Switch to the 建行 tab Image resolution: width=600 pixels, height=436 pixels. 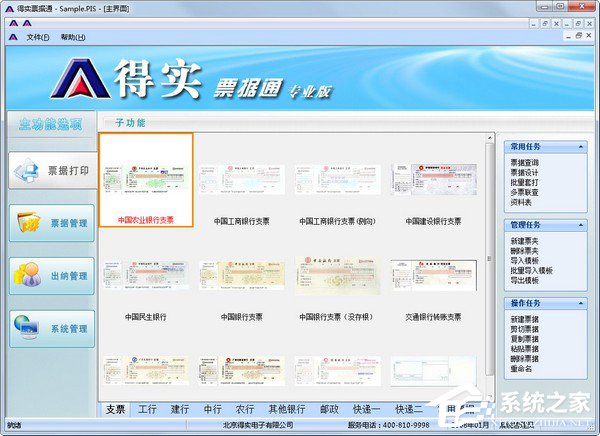tap(180, 409)
